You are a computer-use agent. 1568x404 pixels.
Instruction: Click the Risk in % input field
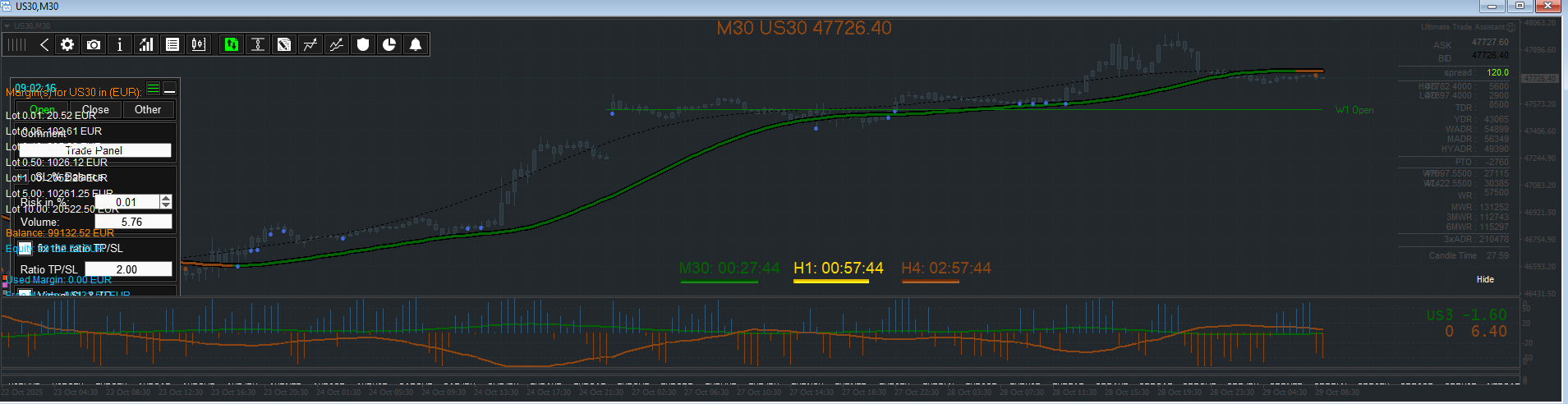tap(126, 202)
